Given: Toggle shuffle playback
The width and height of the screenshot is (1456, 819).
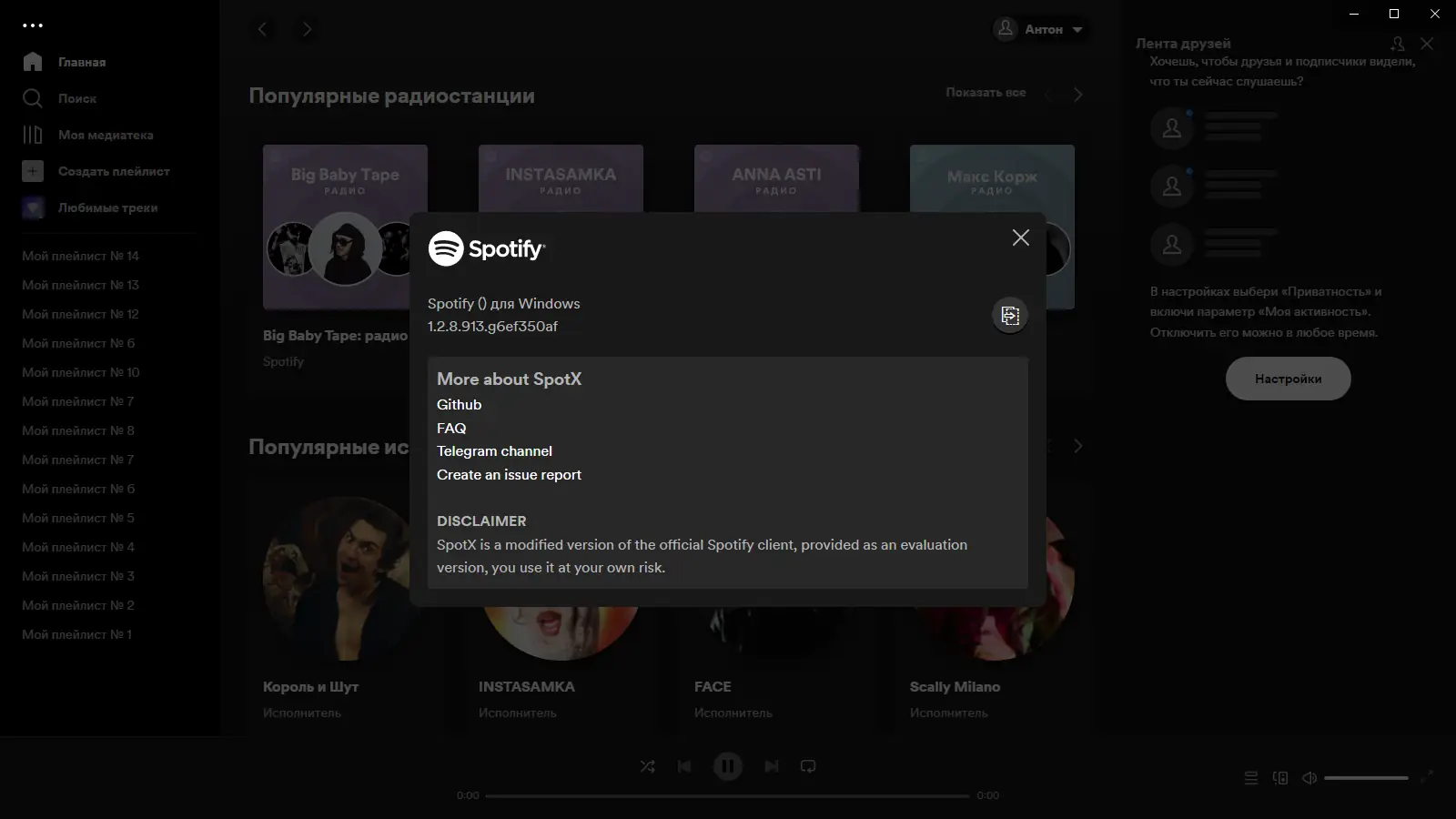Looking at the screenshot, I should click(647, 766).
